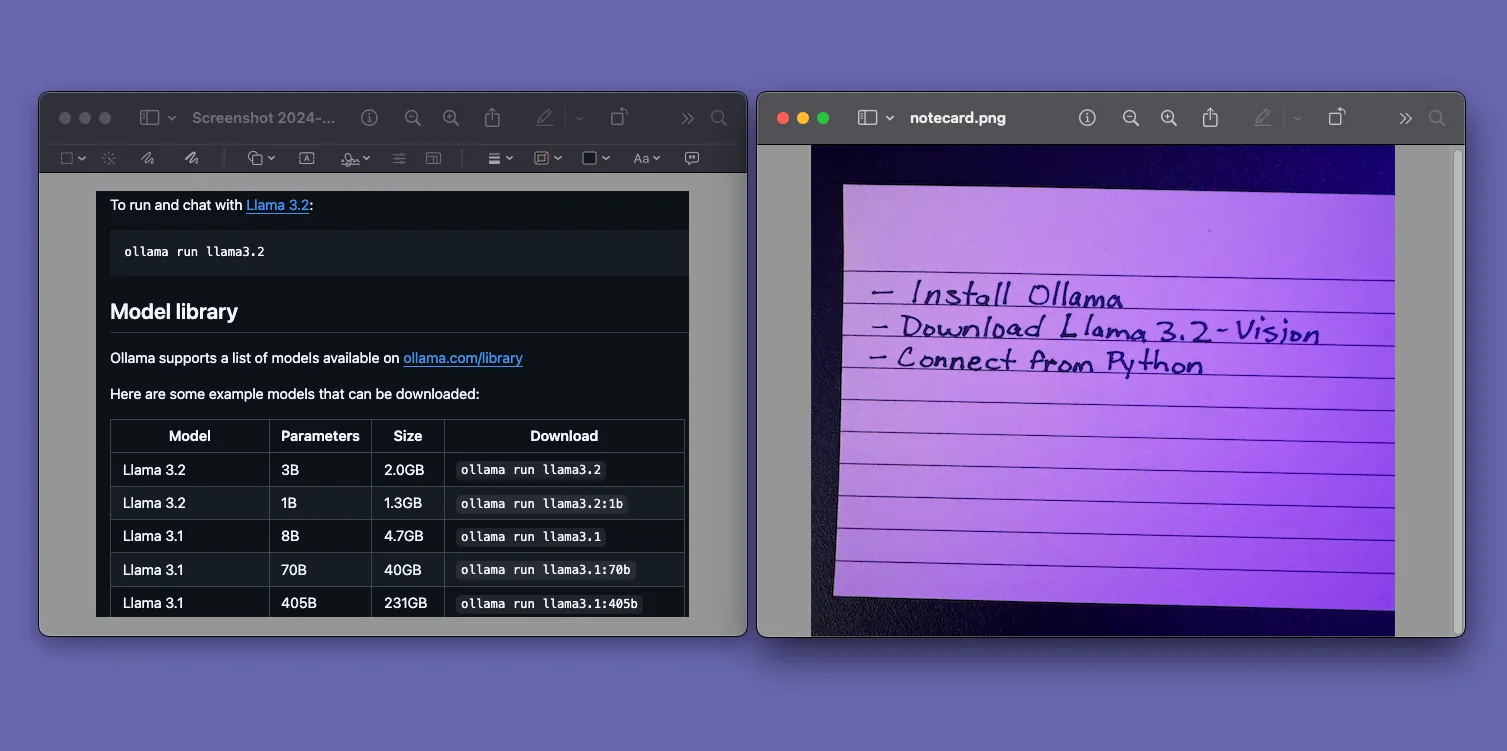This screenshot has height=751, width=1507.
Task: Select the Instant Alpha magic wand tool
Action: [109, 158]
